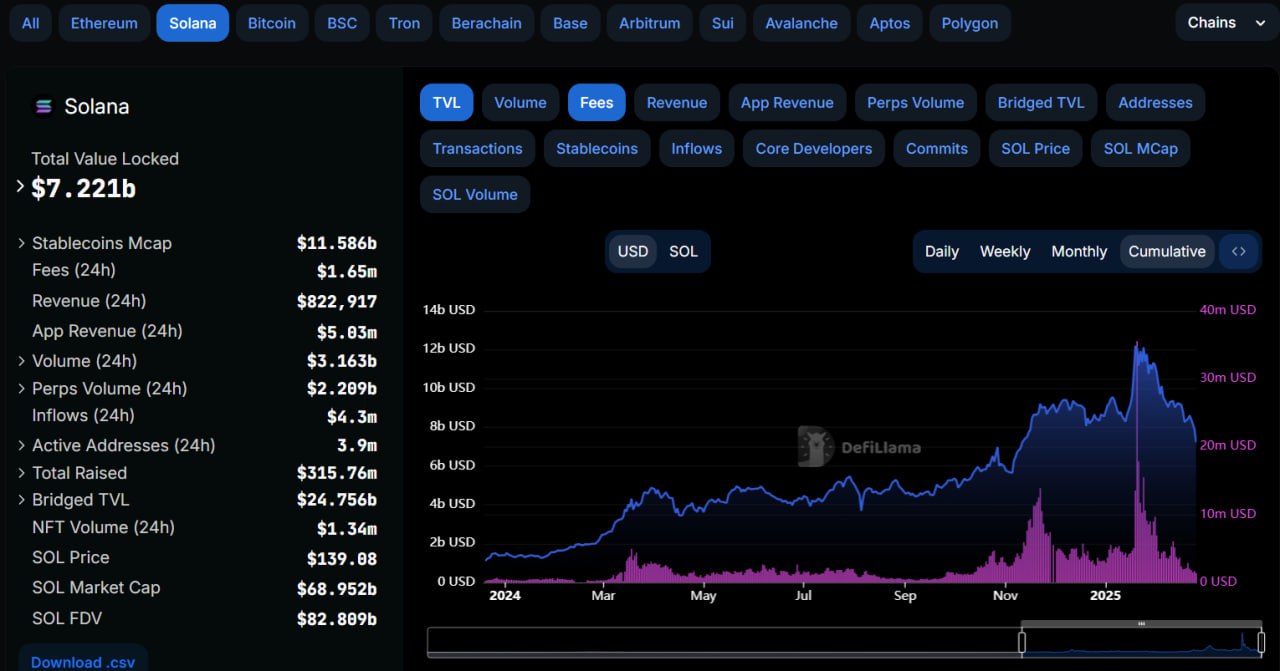Switch to the Ethereum chain tab

tap(105, 23)
